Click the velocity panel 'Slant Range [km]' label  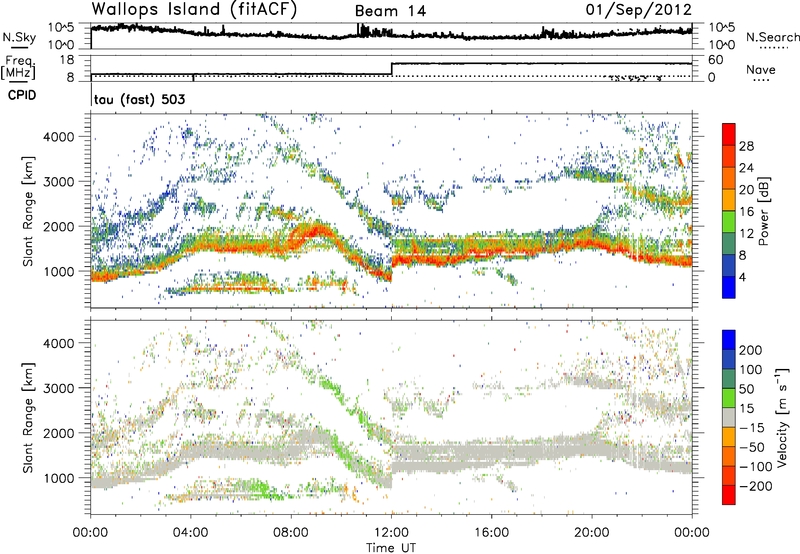28,417
